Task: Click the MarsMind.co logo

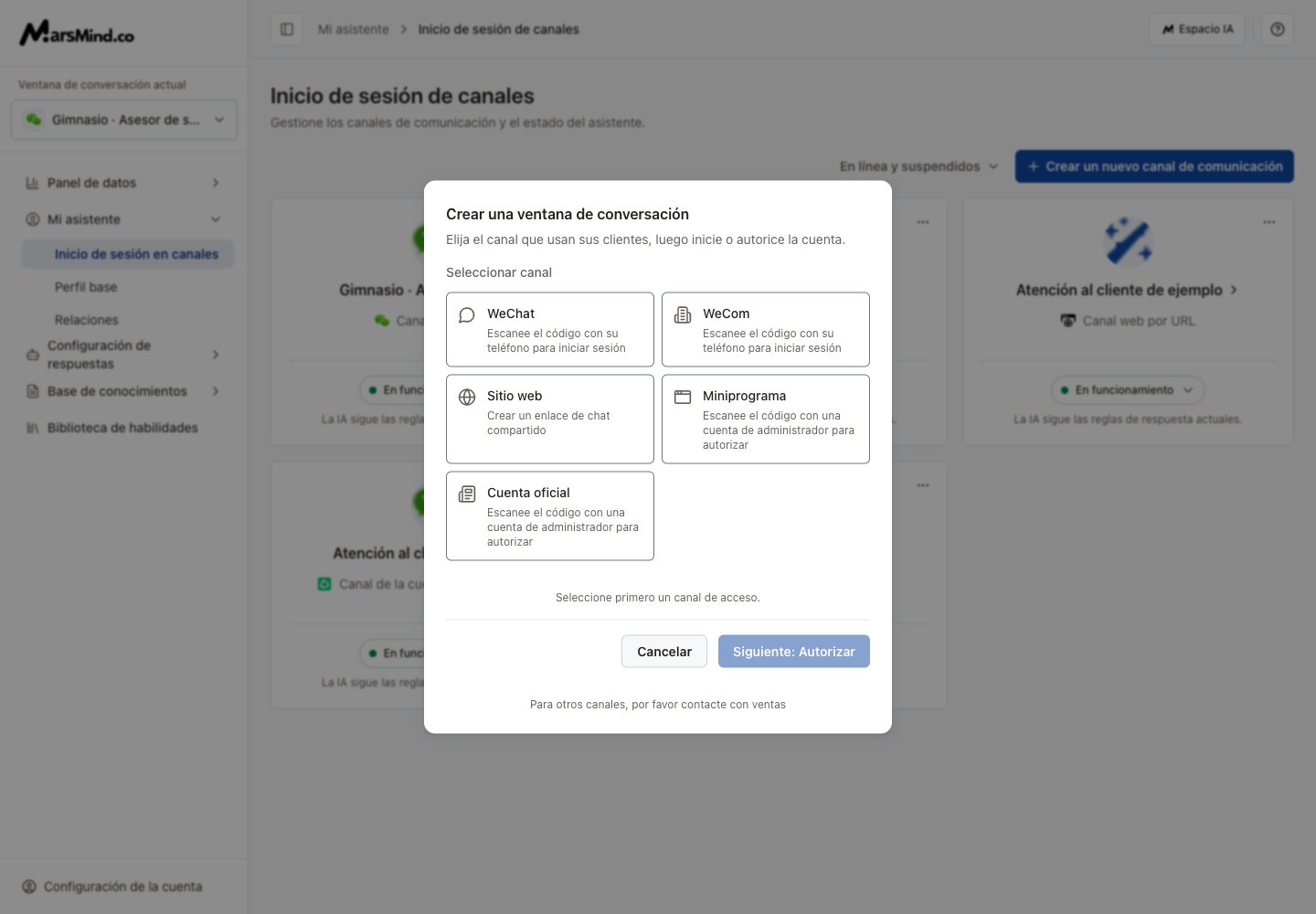Action: (x=77, y=33)
